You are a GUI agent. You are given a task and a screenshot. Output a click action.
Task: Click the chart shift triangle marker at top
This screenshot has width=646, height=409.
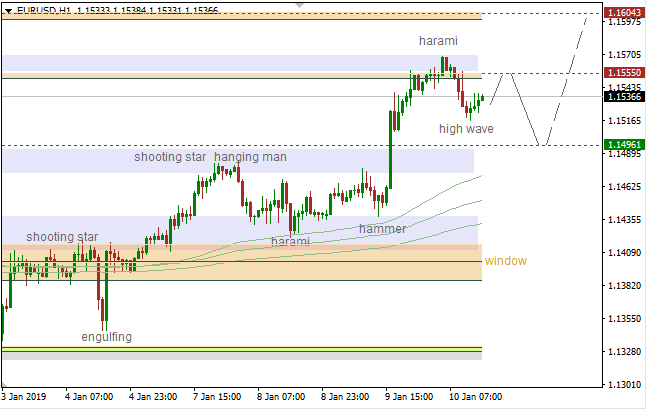(x=299, y=4)
